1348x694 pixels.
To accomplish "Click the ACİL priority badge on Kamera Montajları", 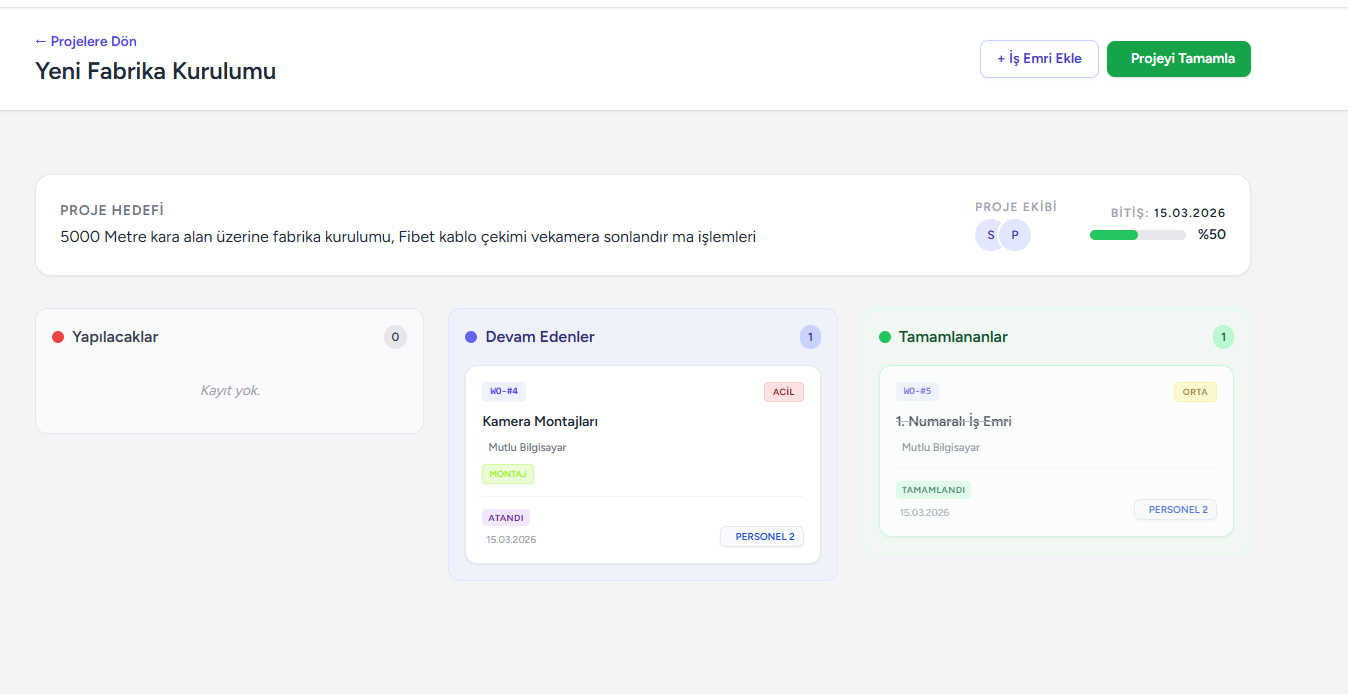I will click(783, 391).
